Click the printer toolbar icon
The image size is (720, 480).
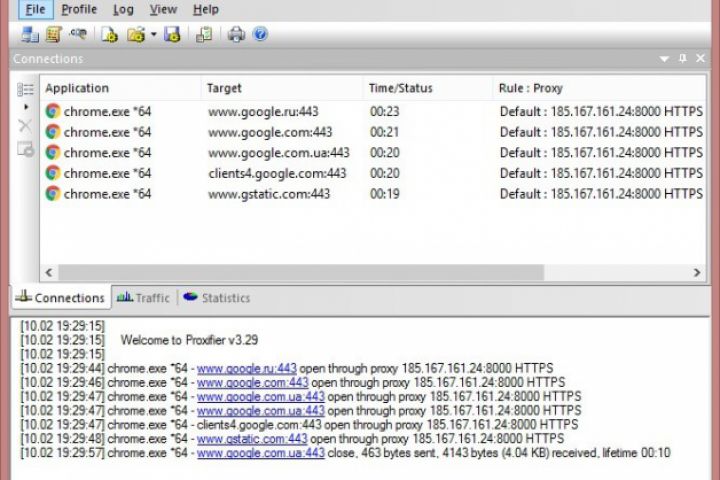(236, 34)
